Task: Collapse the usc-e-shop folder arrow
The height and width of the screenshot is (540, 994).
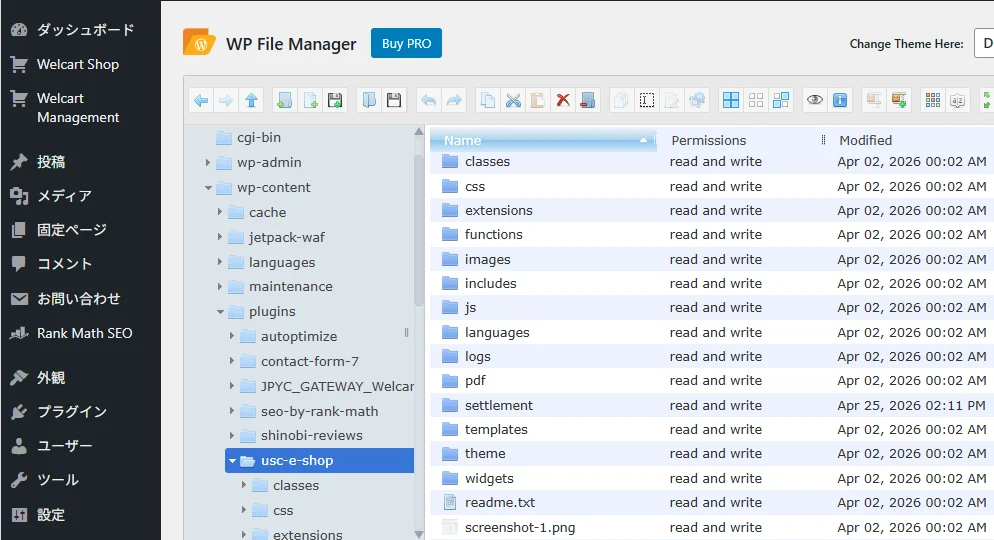Action: [x=233, y=461]
